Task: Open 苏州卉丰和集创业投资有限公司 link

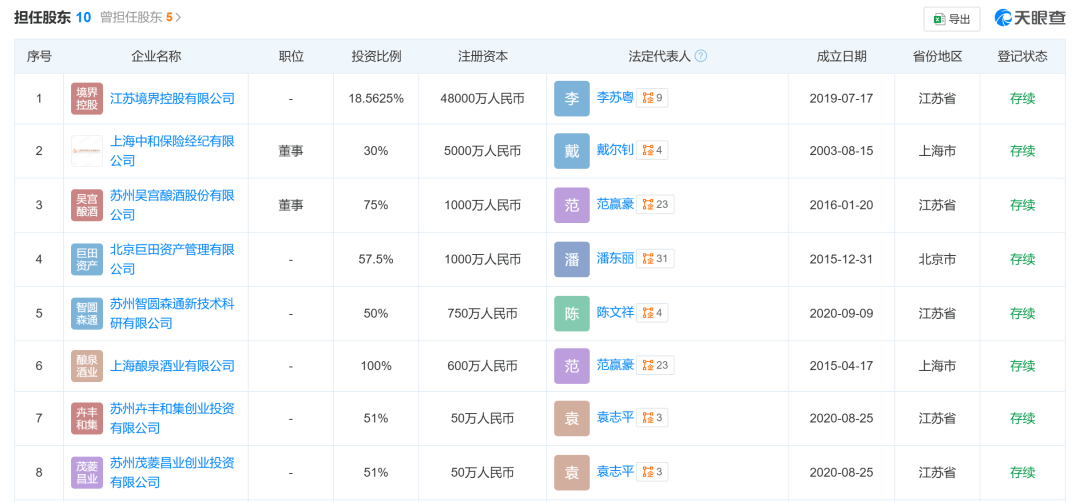Action: (172, 418)
